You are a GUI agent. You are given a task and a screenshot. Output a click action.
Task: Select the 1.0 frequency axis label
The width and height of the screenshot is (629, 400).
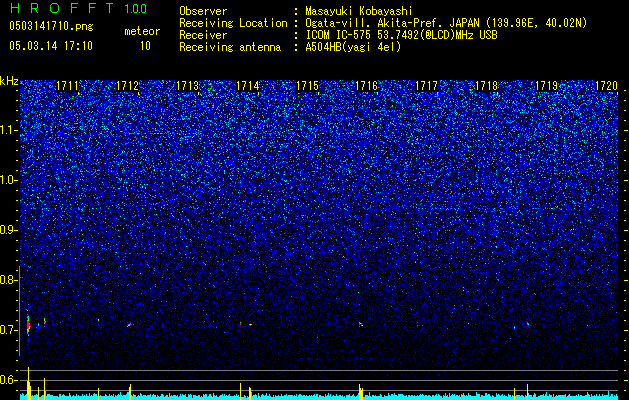tap(8, 180)
